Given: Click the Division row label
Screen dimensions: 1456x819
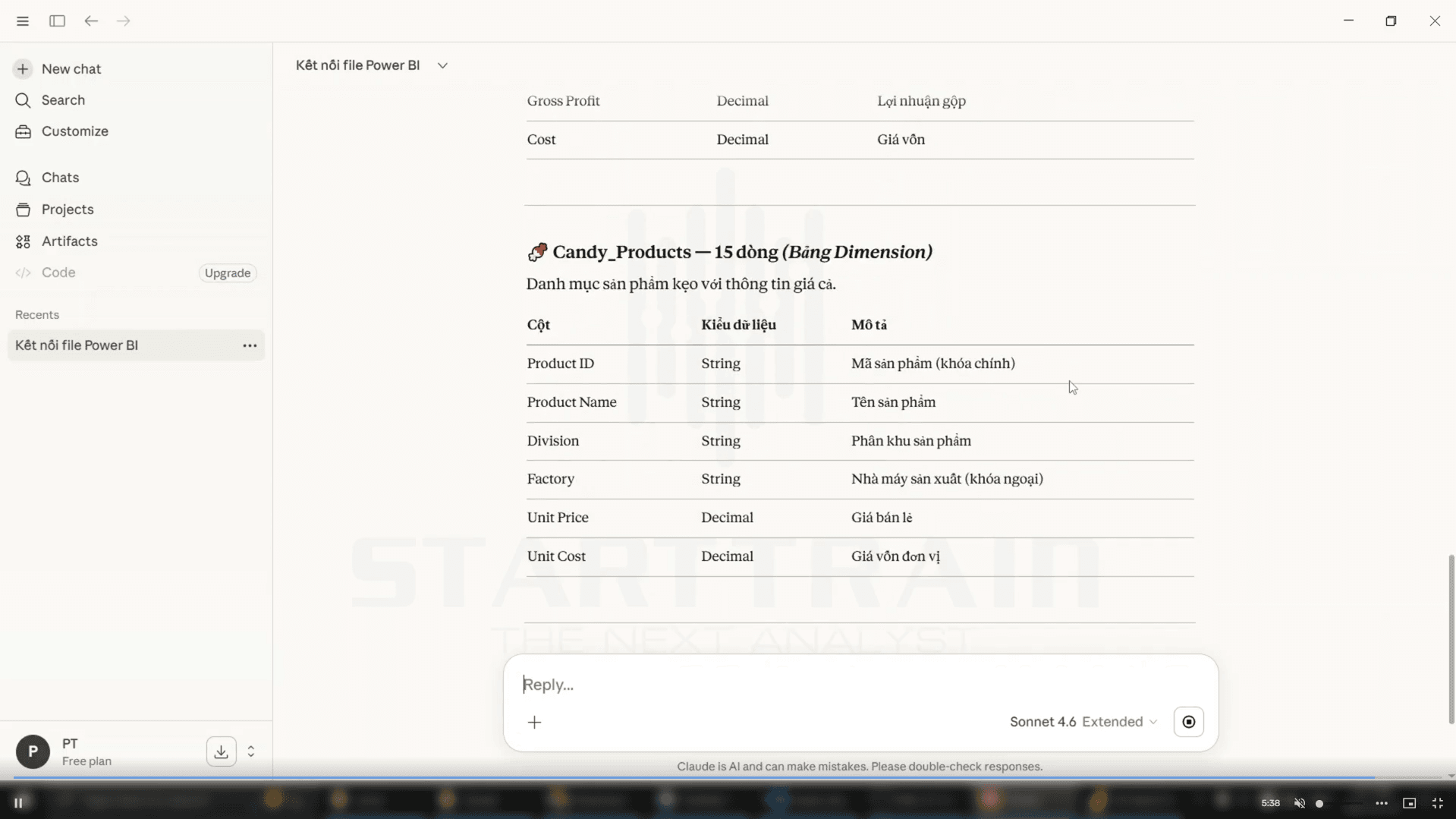Looking at the screenshot, I should [553, 441].
